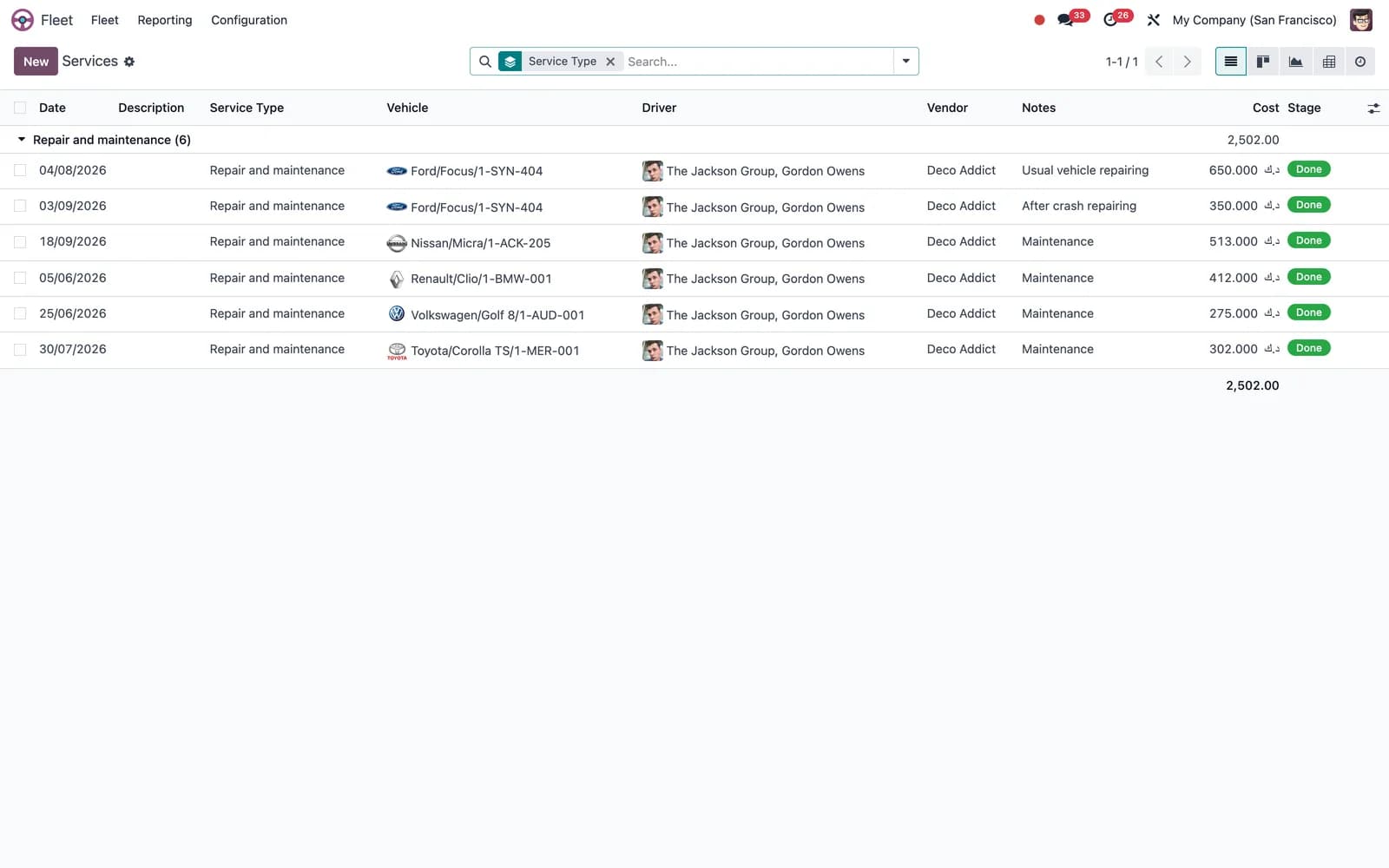Open the activities clock icon with 26 badge
The height and width of the screenshot is (868, 1389).
[1110, 20]
